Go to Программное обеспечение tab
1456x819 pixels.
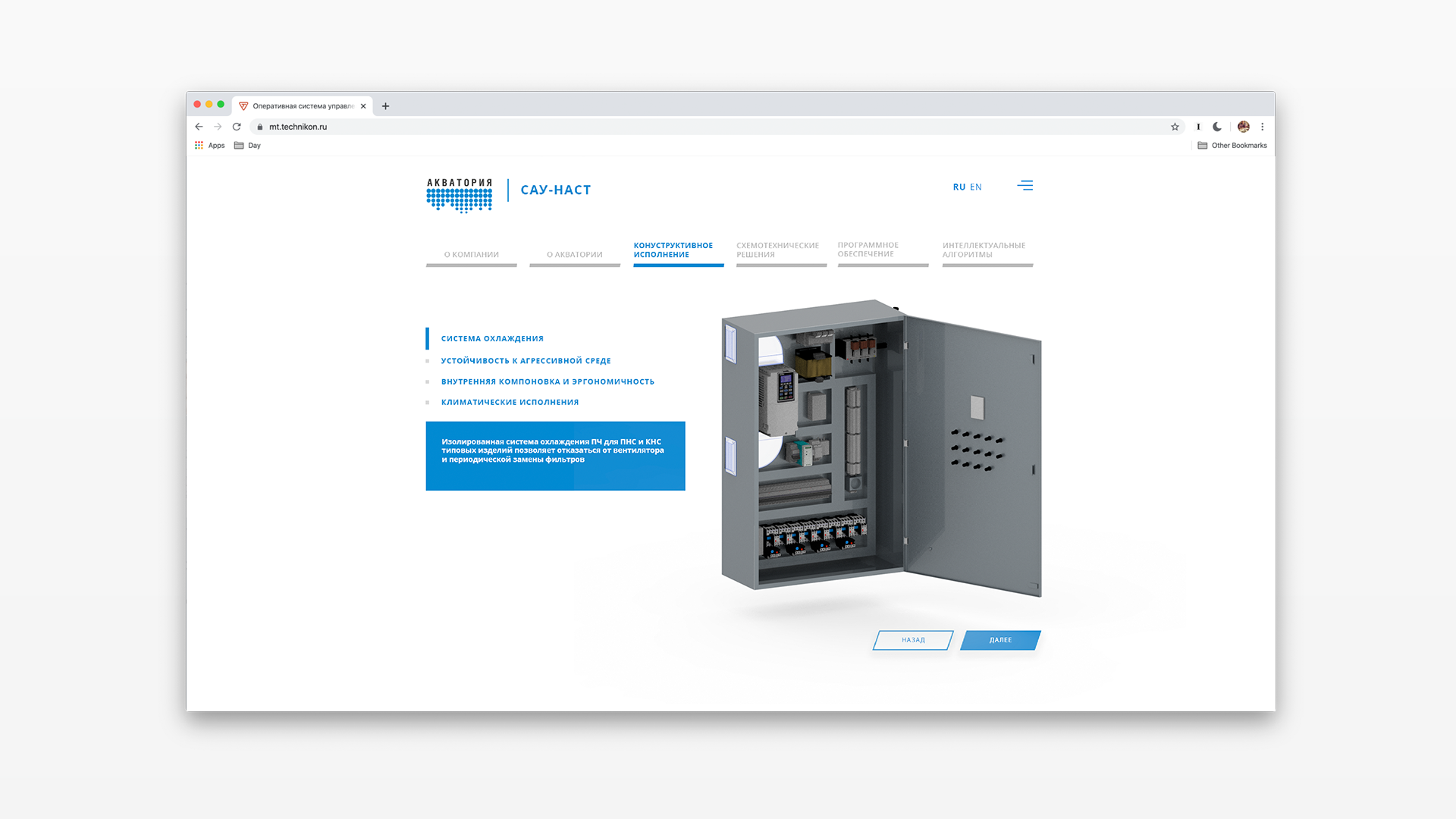pyautogui.click(x=868, y=249)
